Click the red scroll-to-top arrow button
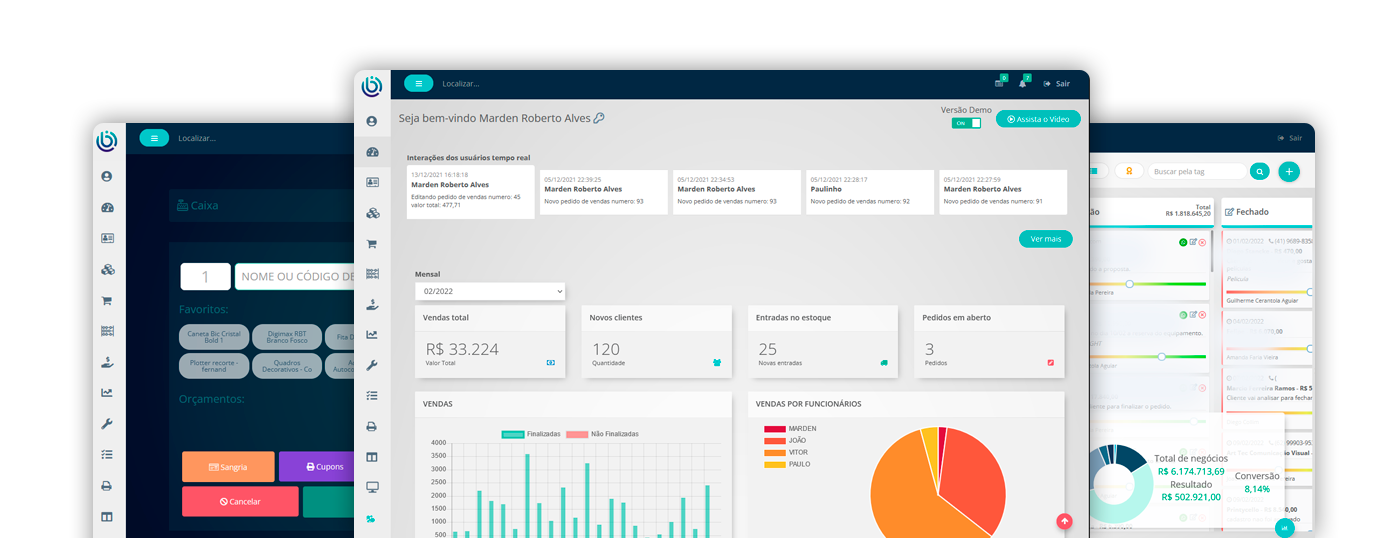1400x538 pixels. click(x=1064, y=520)
